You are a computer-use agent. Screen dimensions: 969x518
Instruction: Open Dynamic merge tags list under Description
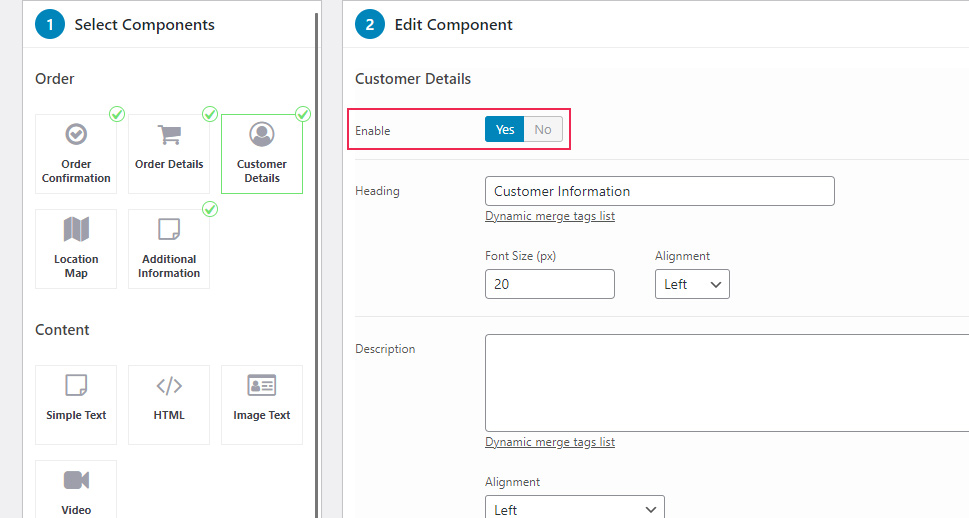click(550, 442)
